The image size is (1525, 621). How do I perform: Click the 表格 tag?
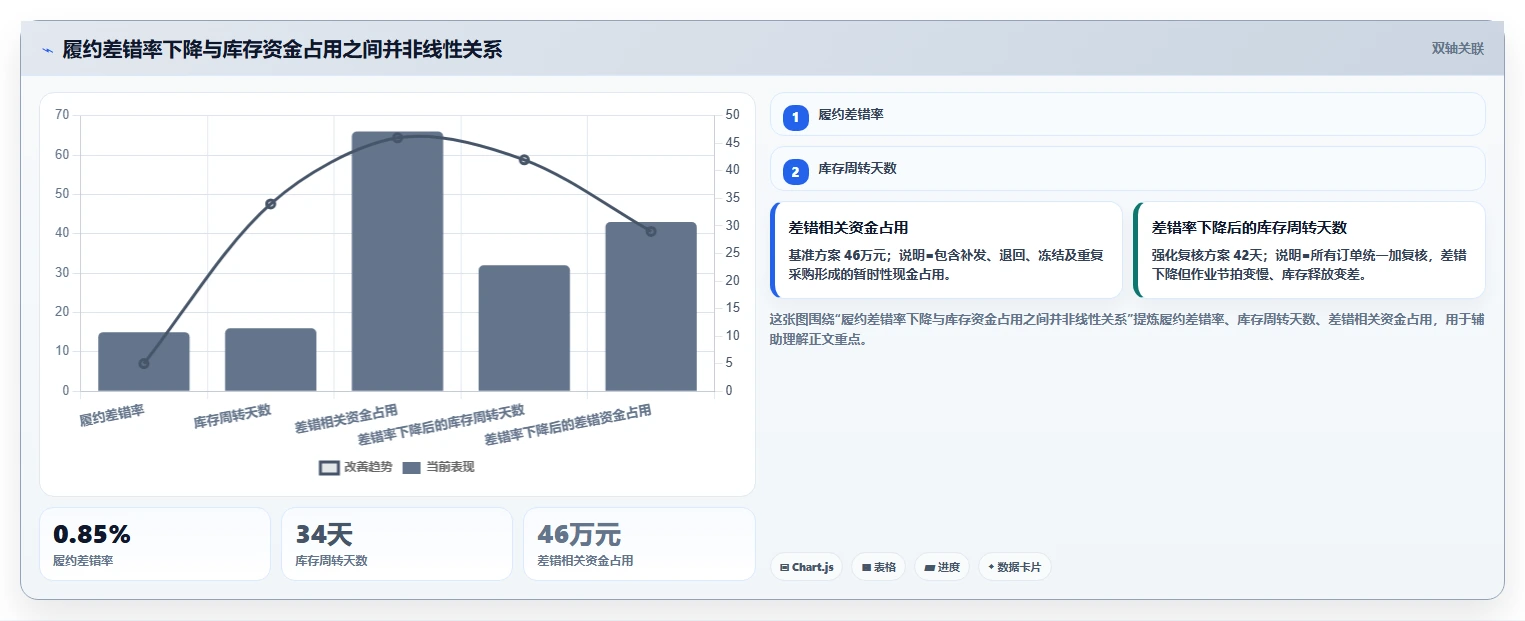[x=879, y=567]
